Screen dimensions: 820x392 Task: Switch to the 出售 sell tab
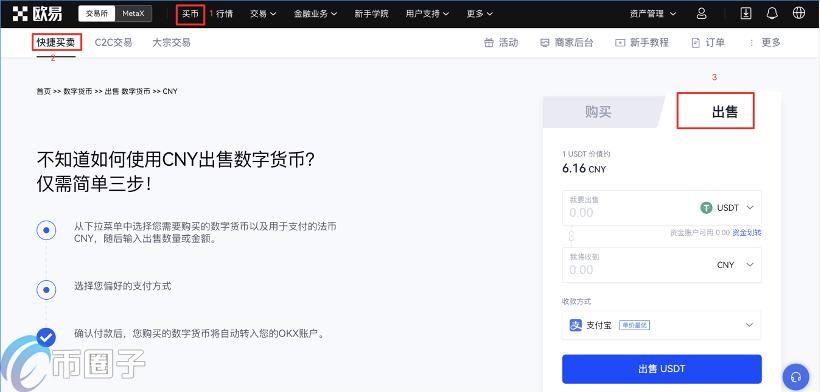coord(724,111)
